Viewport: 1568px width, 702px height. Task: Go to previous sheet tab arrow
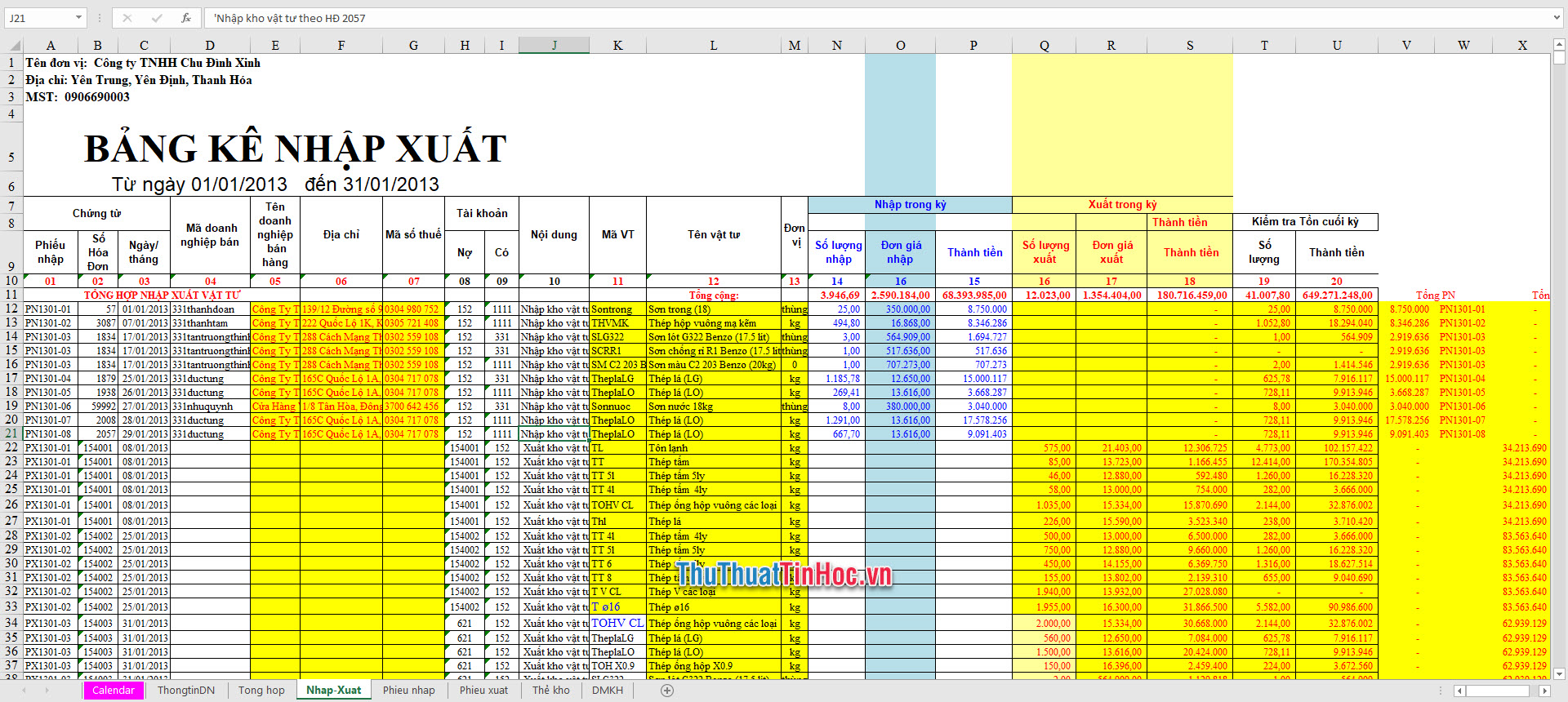(x=24, y=691)
